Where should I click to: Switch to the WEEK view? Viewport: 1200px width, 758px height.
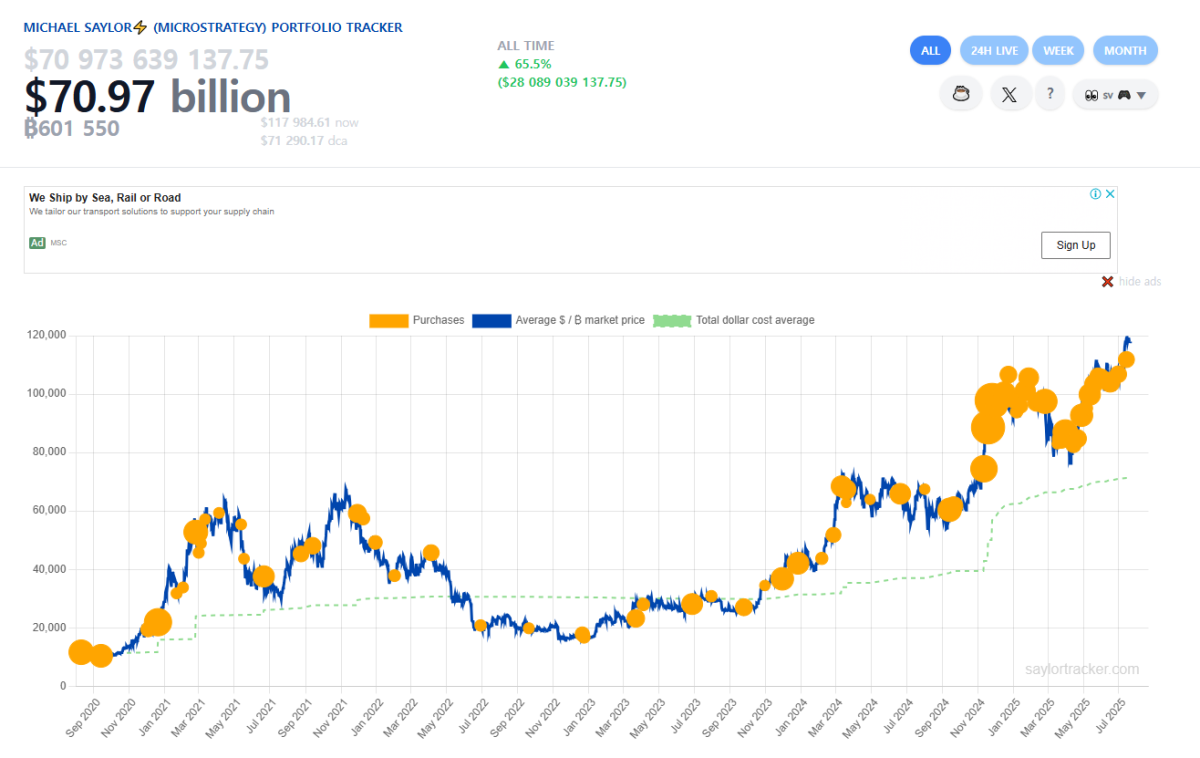point(1058,50)
